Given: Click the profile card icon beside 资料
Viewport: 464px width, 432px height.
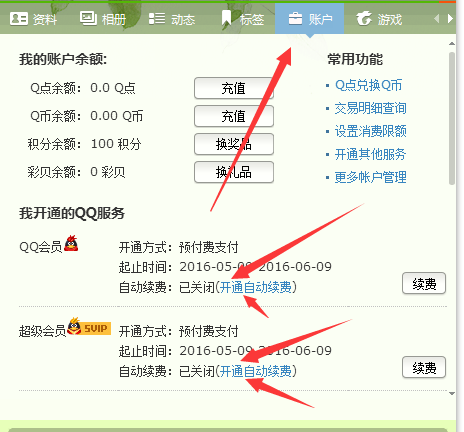Looking at the screenshot, I should pos(19,19).
